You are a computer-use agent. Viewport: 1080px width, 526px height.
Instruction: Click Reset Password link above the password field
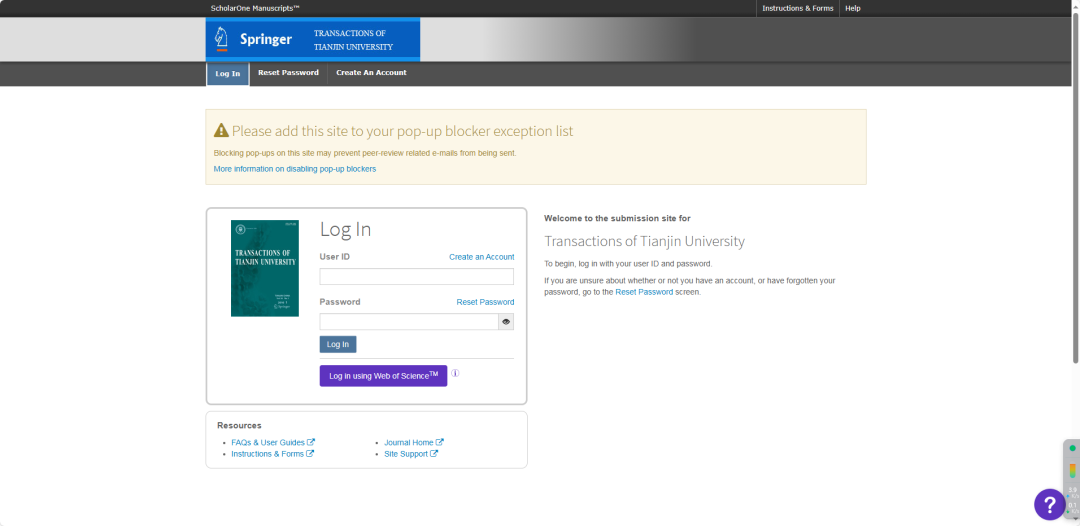click(x=486, y=302)
